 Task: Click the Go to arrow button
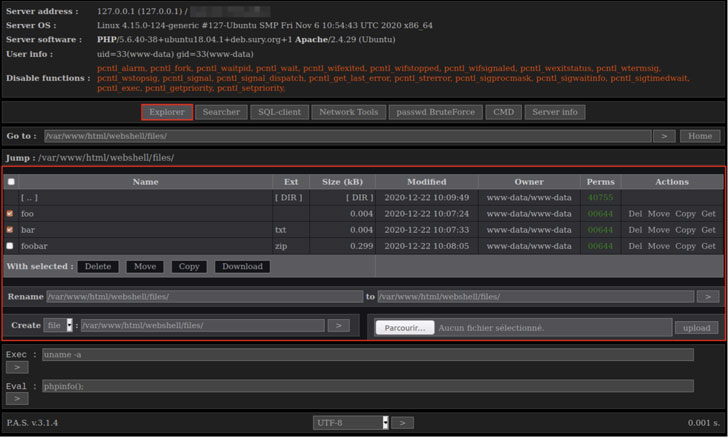(x=664, y=136)
